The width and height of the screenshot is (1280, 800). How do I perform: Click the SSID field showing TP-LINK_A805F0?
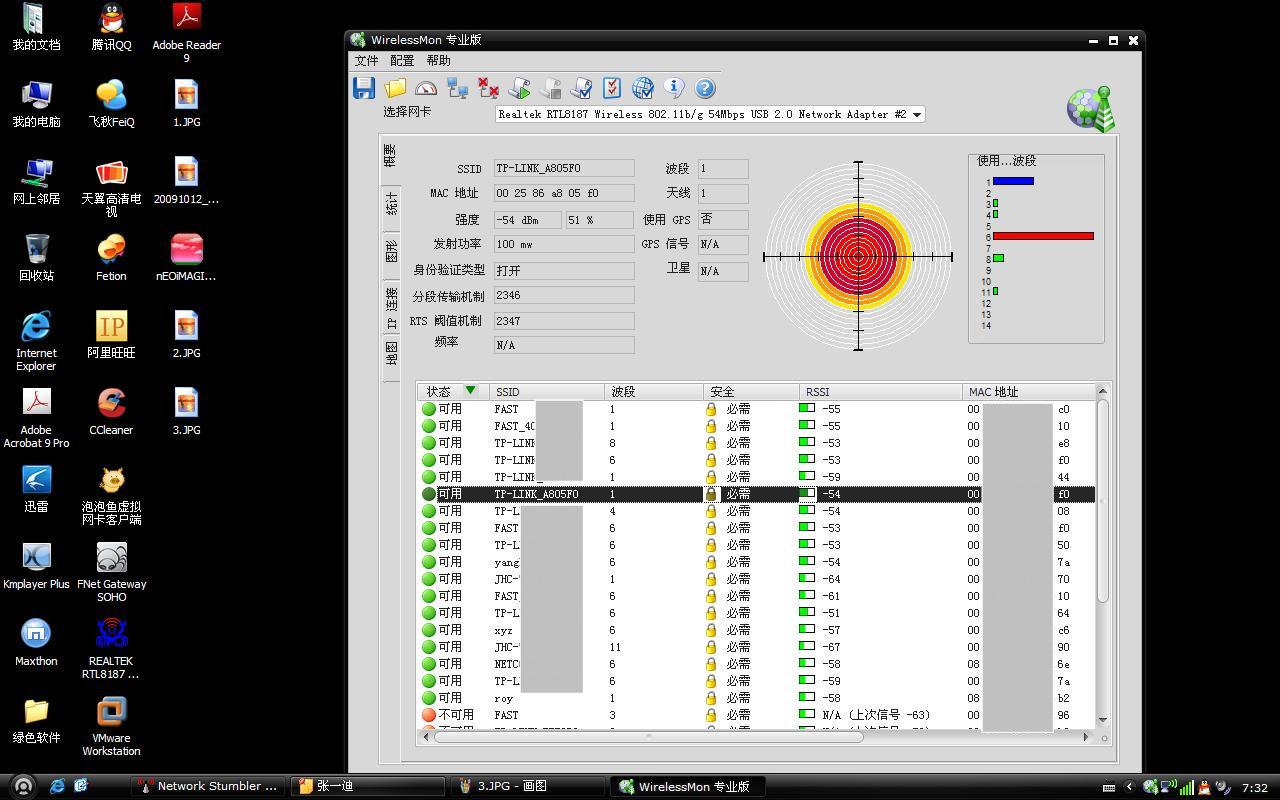[x=564, y=168]
